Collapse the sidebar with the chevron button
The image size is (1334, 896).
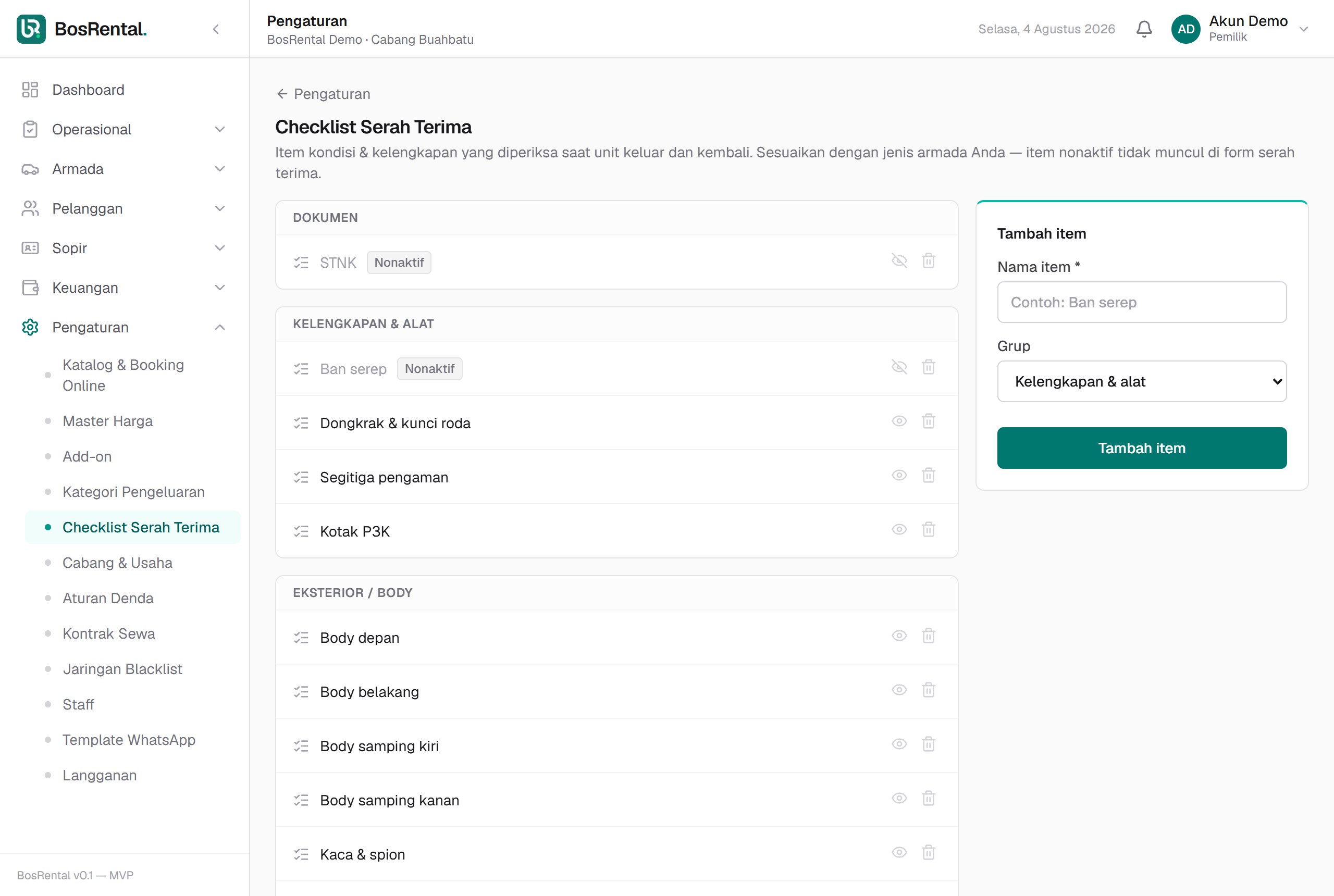[x=216, y=29]
